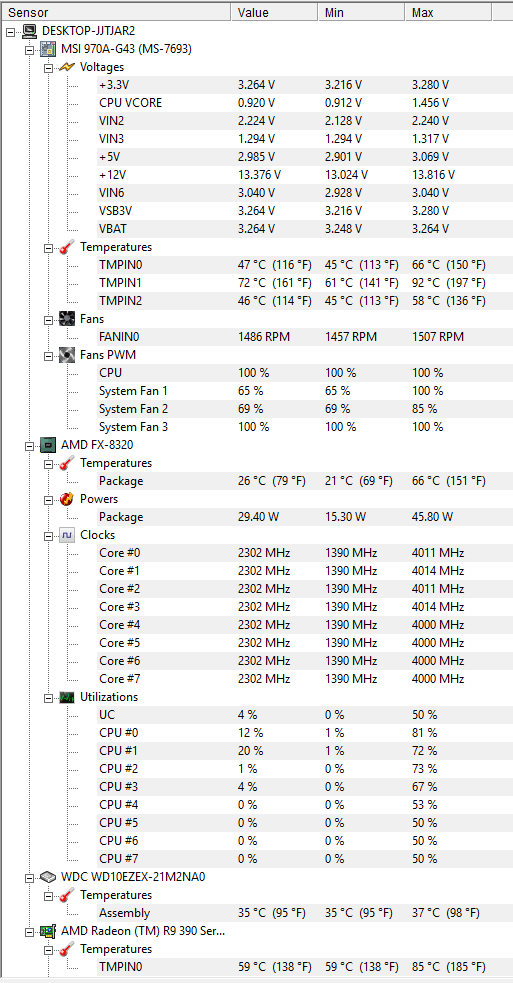Collapse the Voltages tree section
This screenshot has height=983, width=513.
pyautogui.click(x=48, y=68)
